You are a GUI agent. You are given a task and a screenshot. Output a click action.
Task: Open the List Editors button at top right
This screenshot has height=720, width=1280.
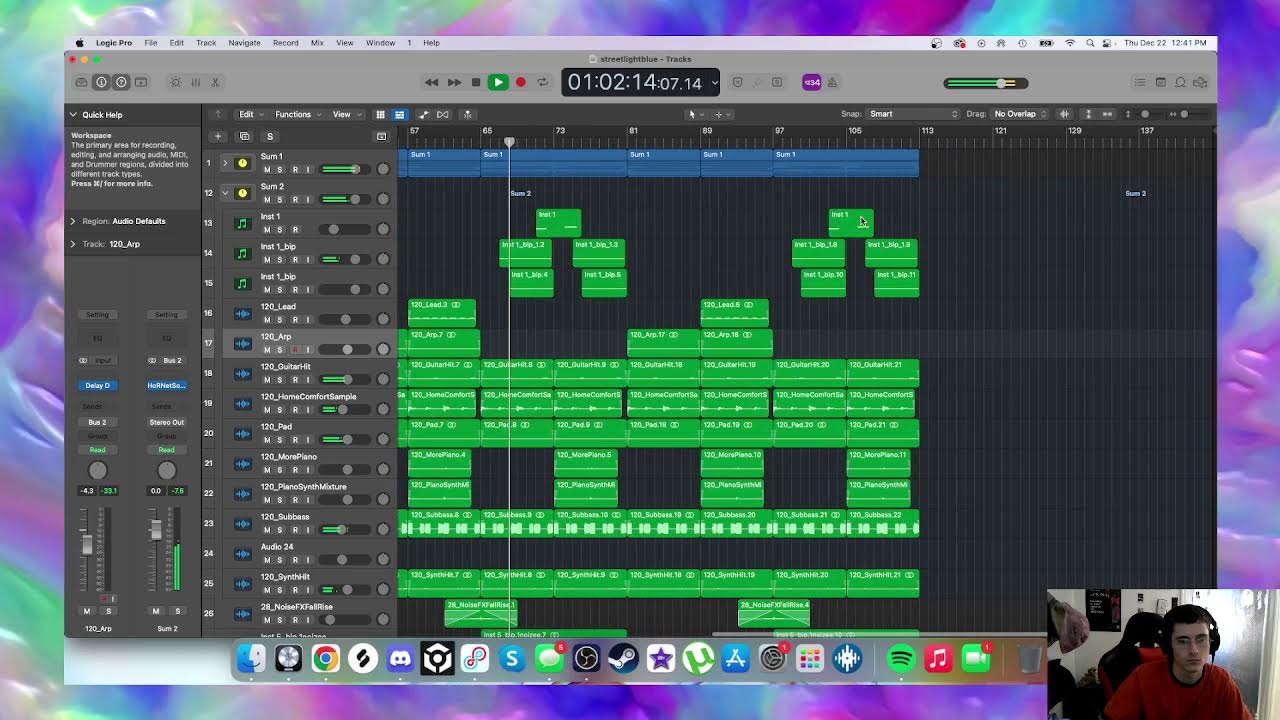point(1139,82)
